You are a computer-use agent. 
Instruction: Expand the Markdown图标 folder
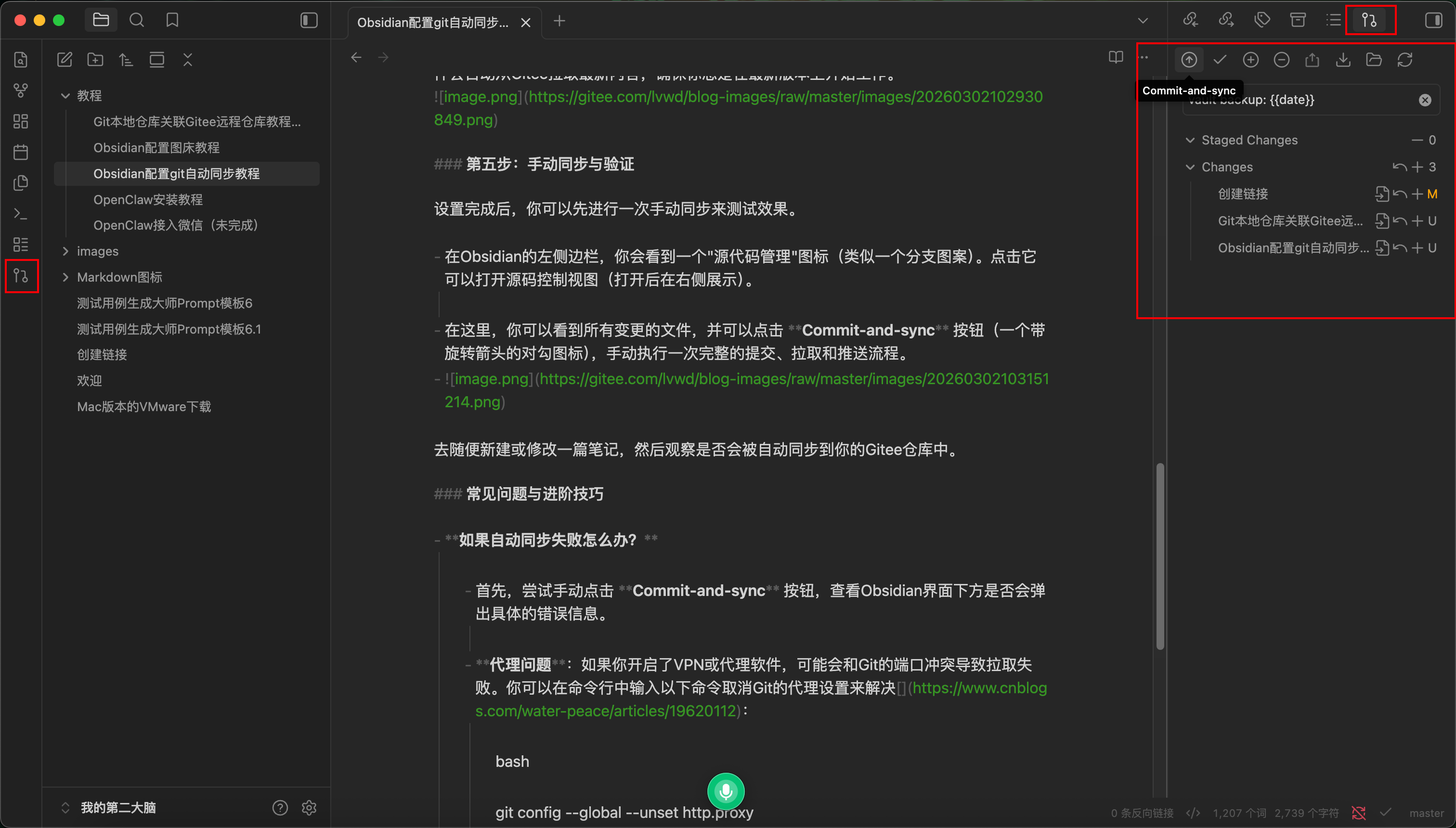tap(65, 277)
